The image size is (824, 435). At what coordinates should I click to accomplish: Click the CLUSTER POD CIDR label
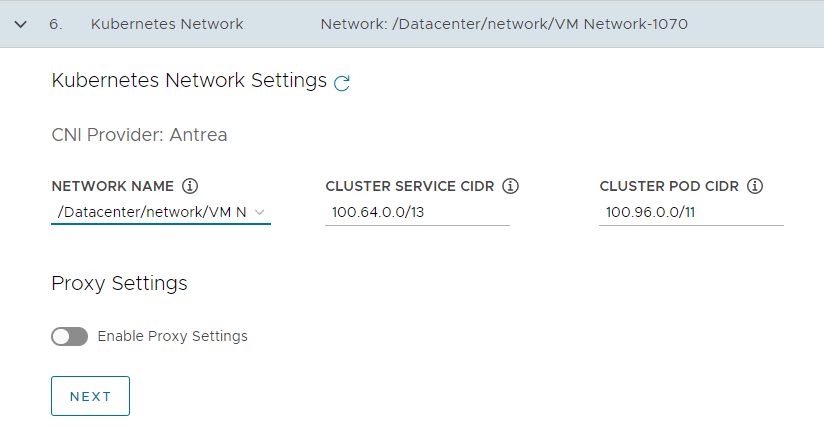point(669,186)
